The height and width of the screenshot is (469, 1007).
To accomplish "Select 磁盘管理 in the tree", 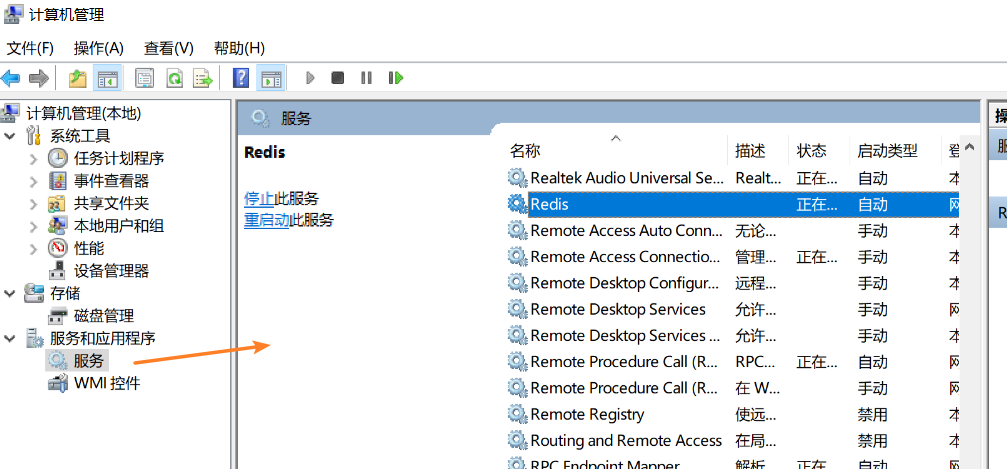I will pyautogui.click(x=104, y=316).
